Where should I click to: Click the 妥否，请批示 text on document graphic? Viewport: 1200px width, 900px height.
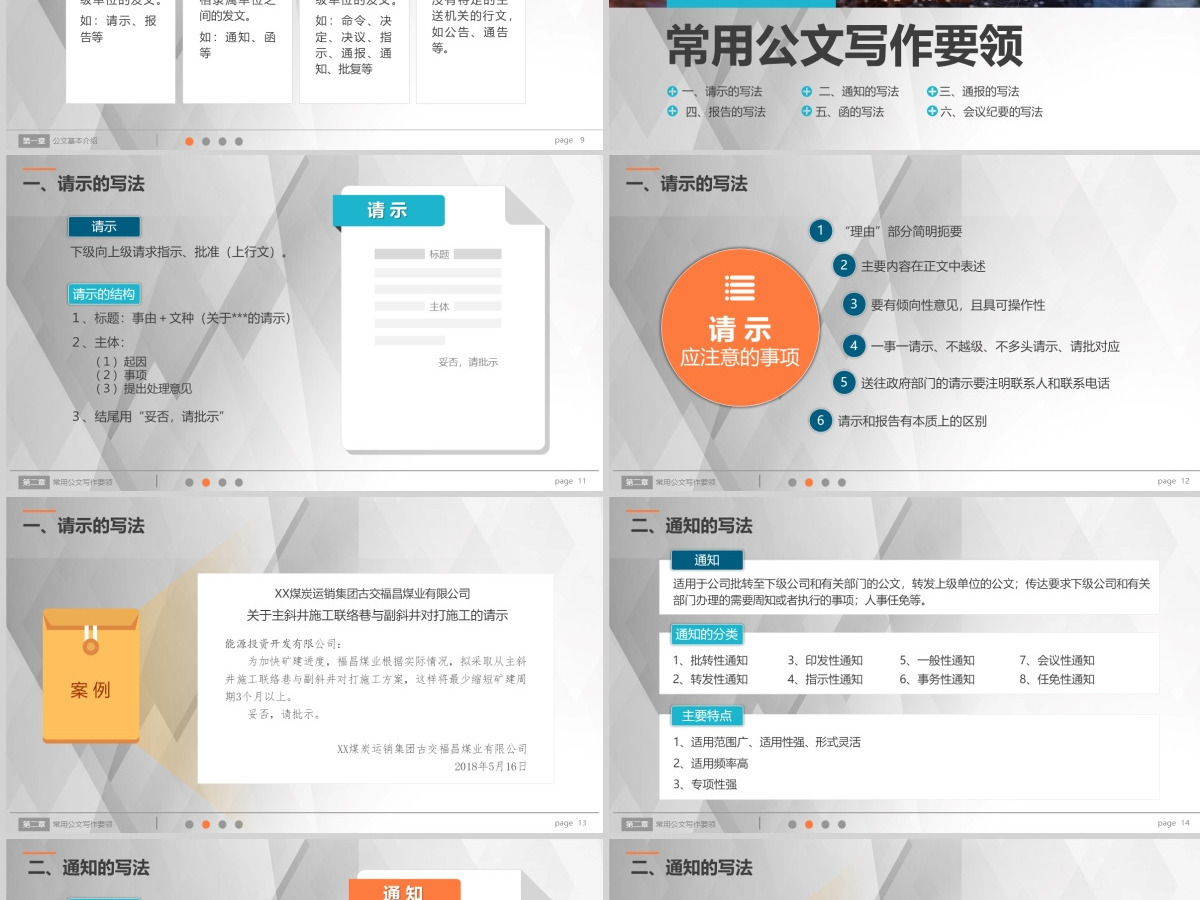pos(468,362)
